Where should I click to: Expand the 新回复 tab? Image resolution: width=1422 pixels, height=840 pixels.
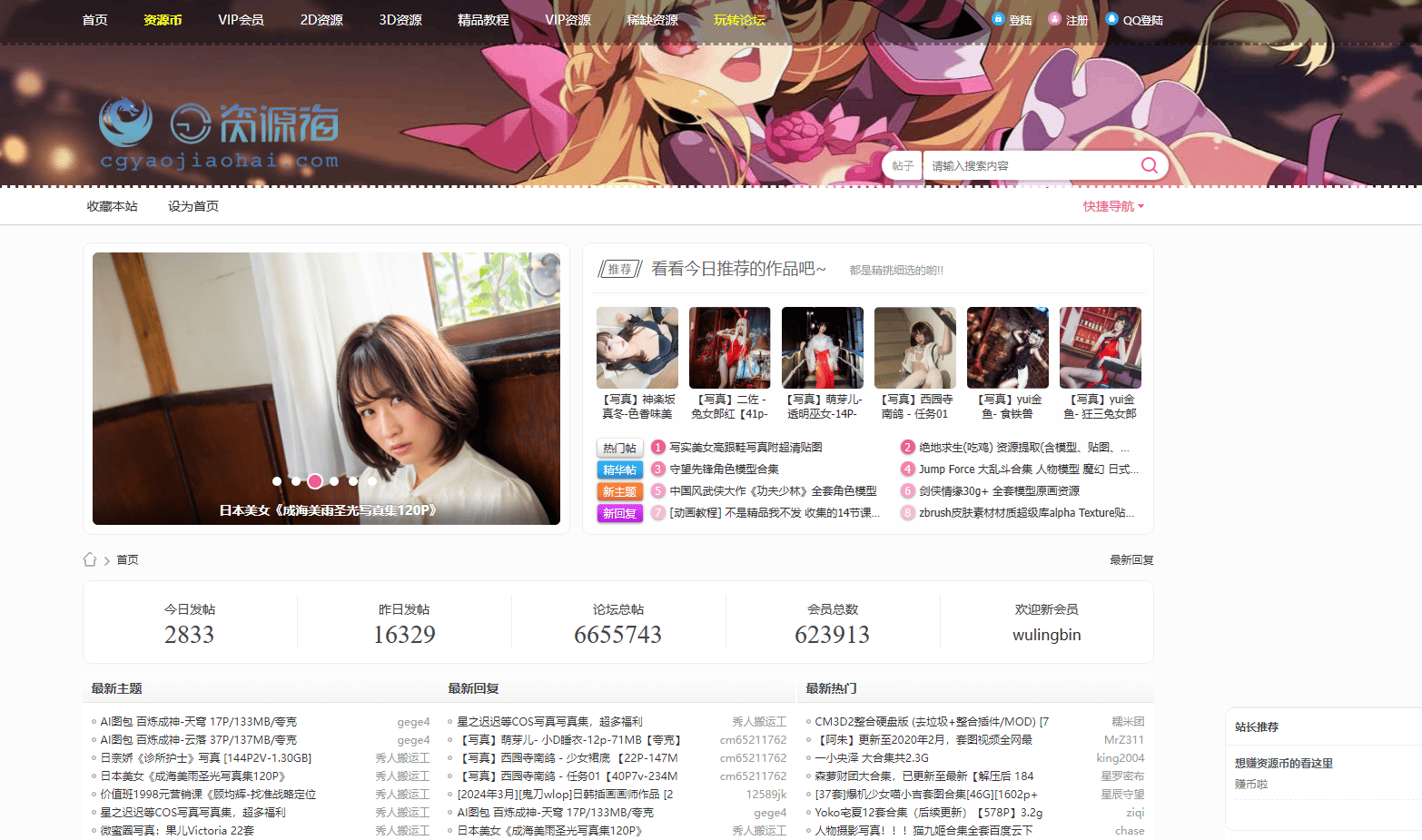click(x=619, y=512)
